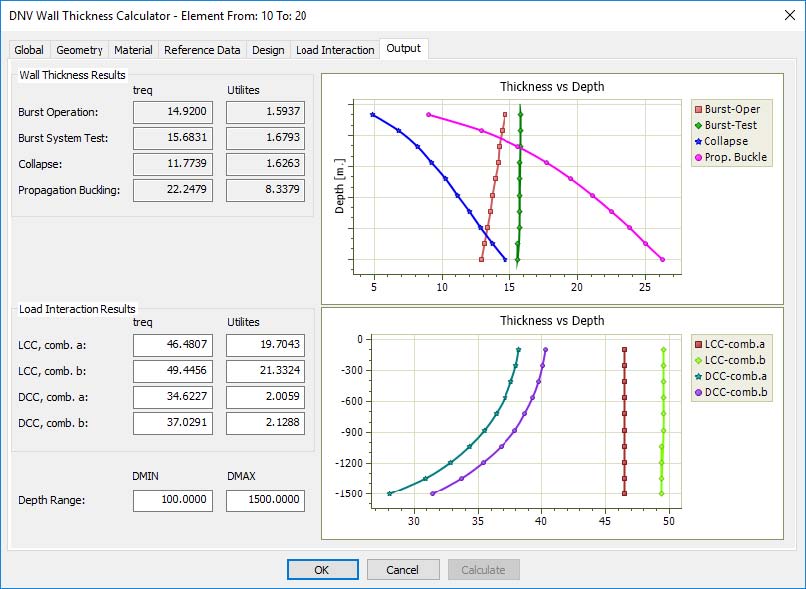Image resolution: width=806 pixels, height=589 pixels.
Task: Click the Burst-Oper legend marker
Action: click(x=698, y=109)
